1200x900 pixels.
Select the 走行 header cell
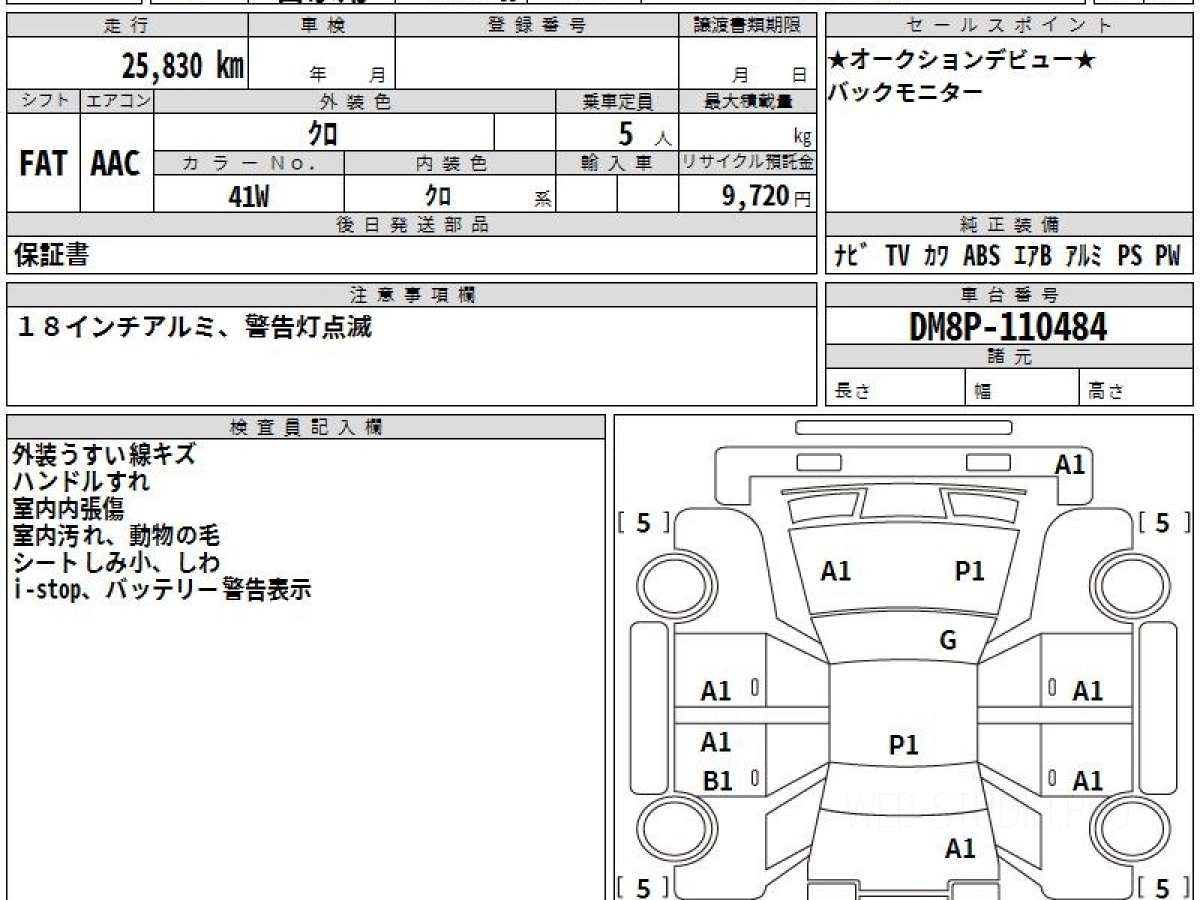tap(127, 26)
